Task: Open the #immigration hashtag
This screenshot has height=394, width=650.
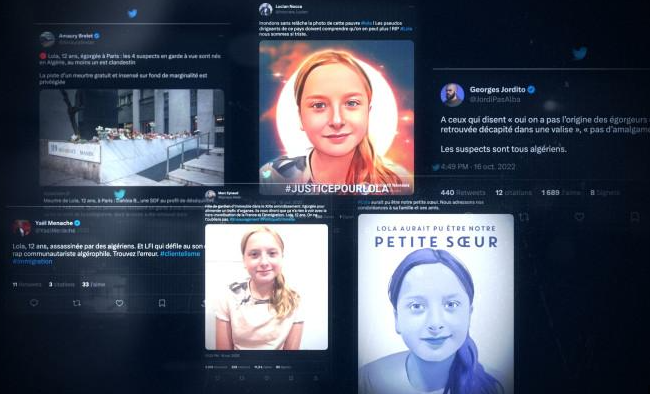Action: pyautogui.click(x=32, y=262)
